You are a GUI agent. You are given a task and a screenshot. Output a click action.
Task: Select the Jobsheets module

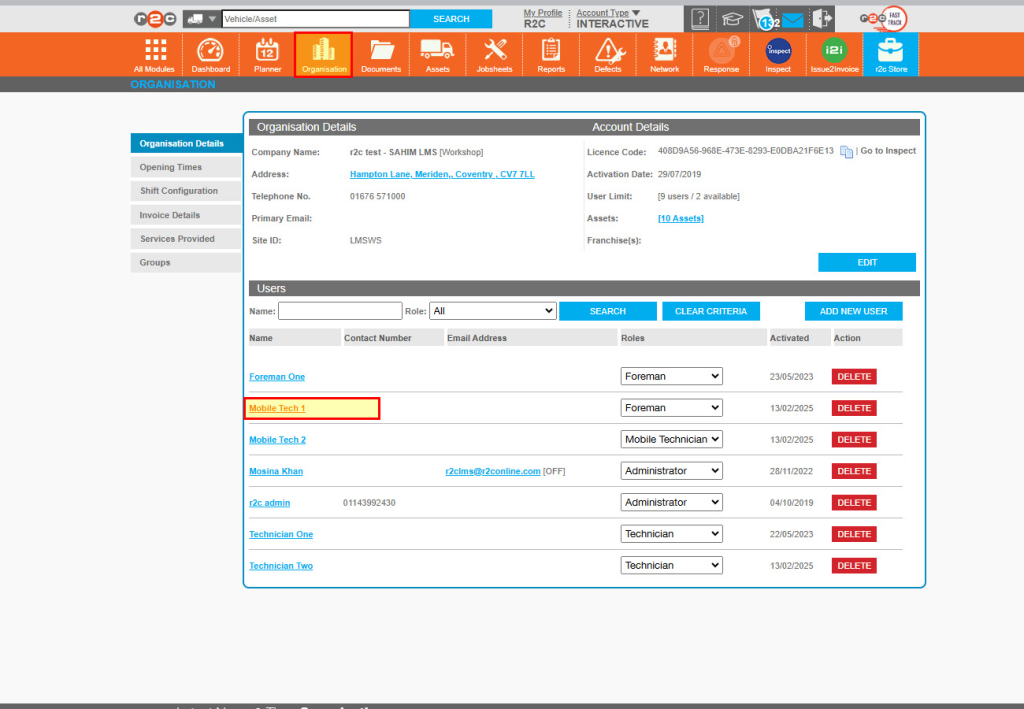494,54
